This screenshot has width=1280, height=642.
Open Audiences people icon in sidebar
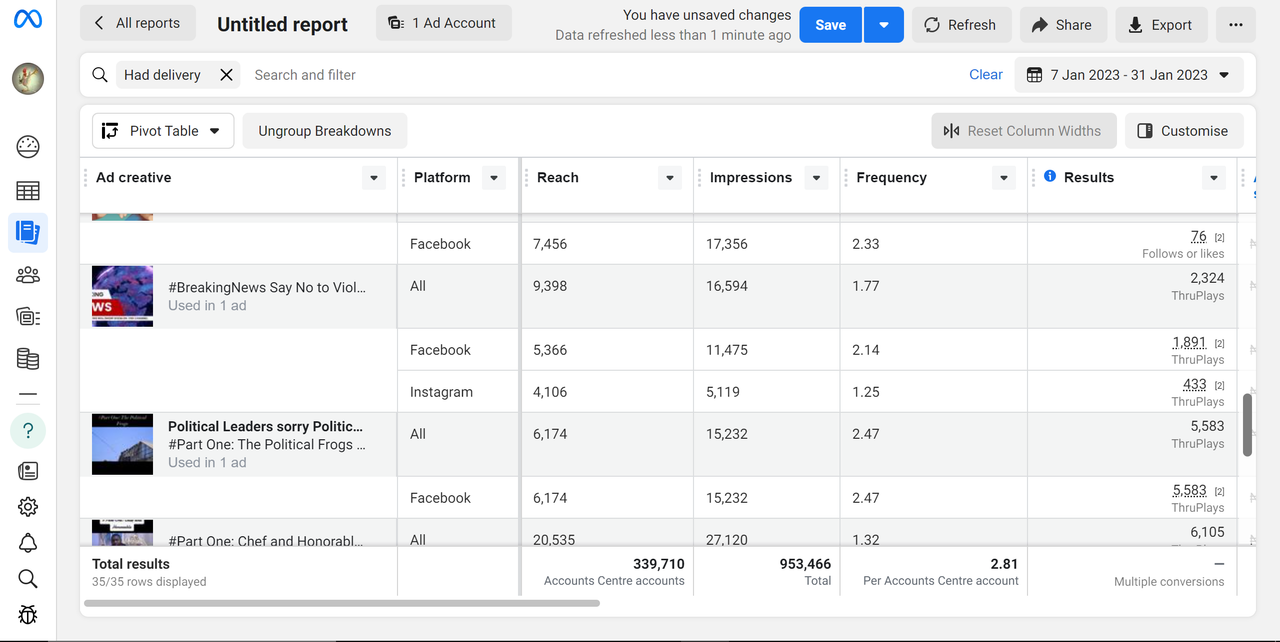pyautogui.click(x=28, y=275)
